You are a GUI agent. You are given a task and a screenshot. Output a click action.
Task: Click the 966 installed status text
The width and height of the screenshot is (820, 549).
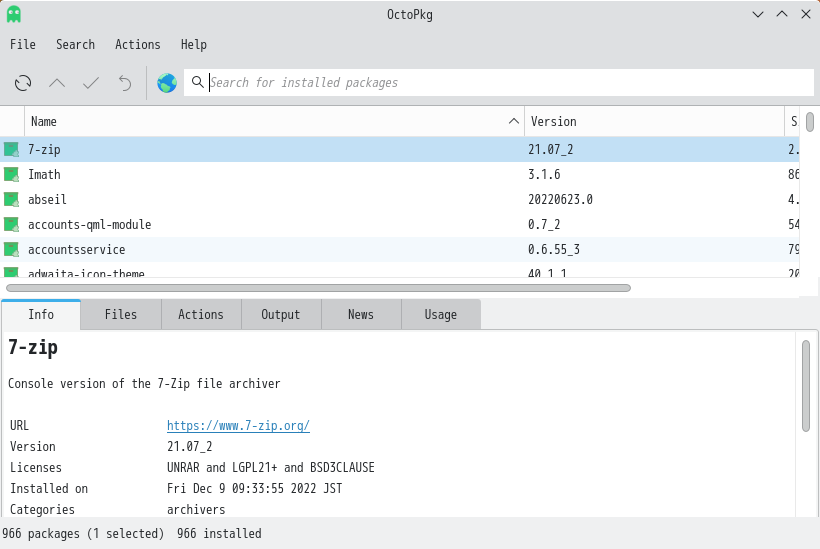pos(219,533)
